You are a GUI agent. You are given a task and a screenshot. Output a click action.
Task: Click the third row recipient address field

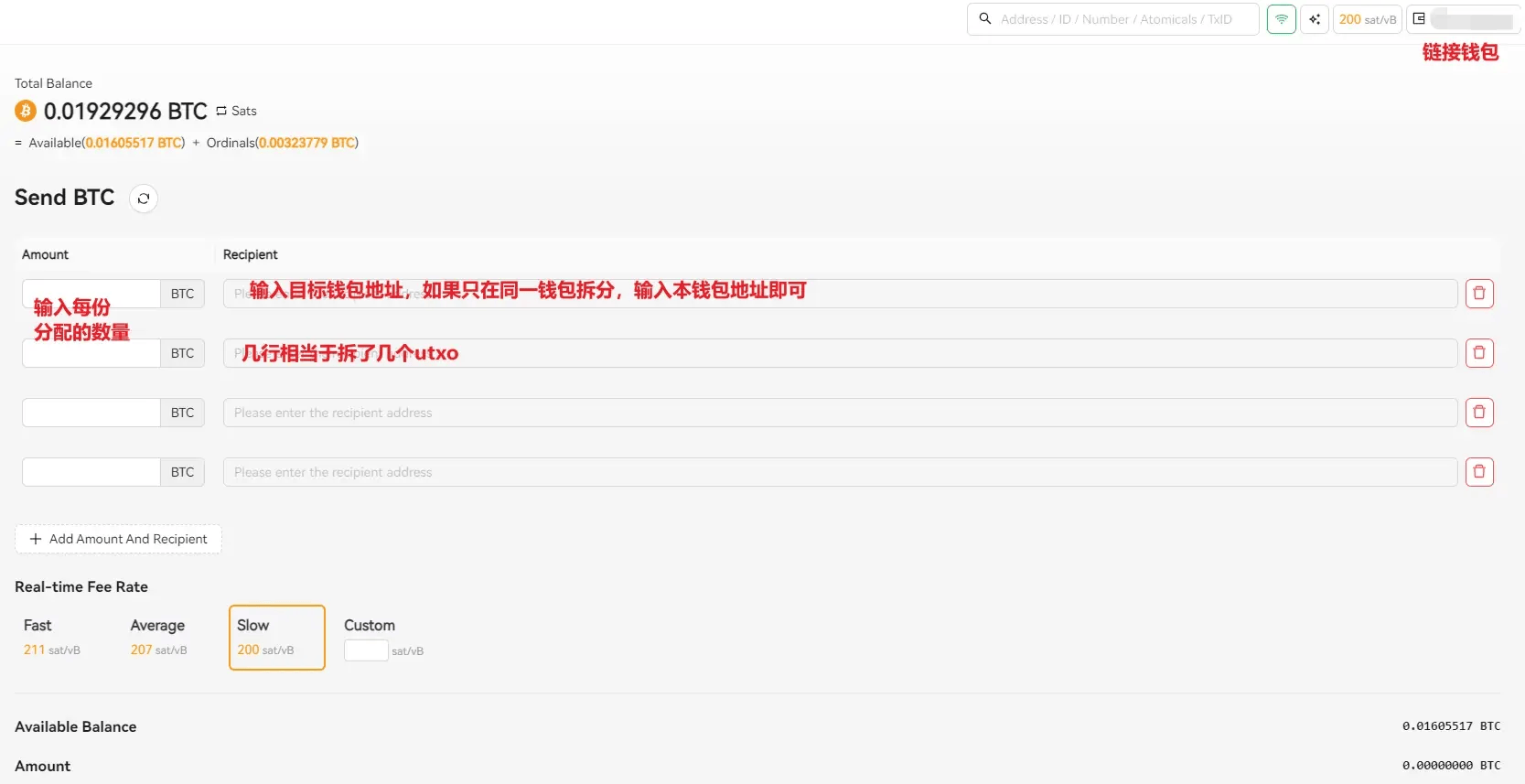[x=839, y=413]
